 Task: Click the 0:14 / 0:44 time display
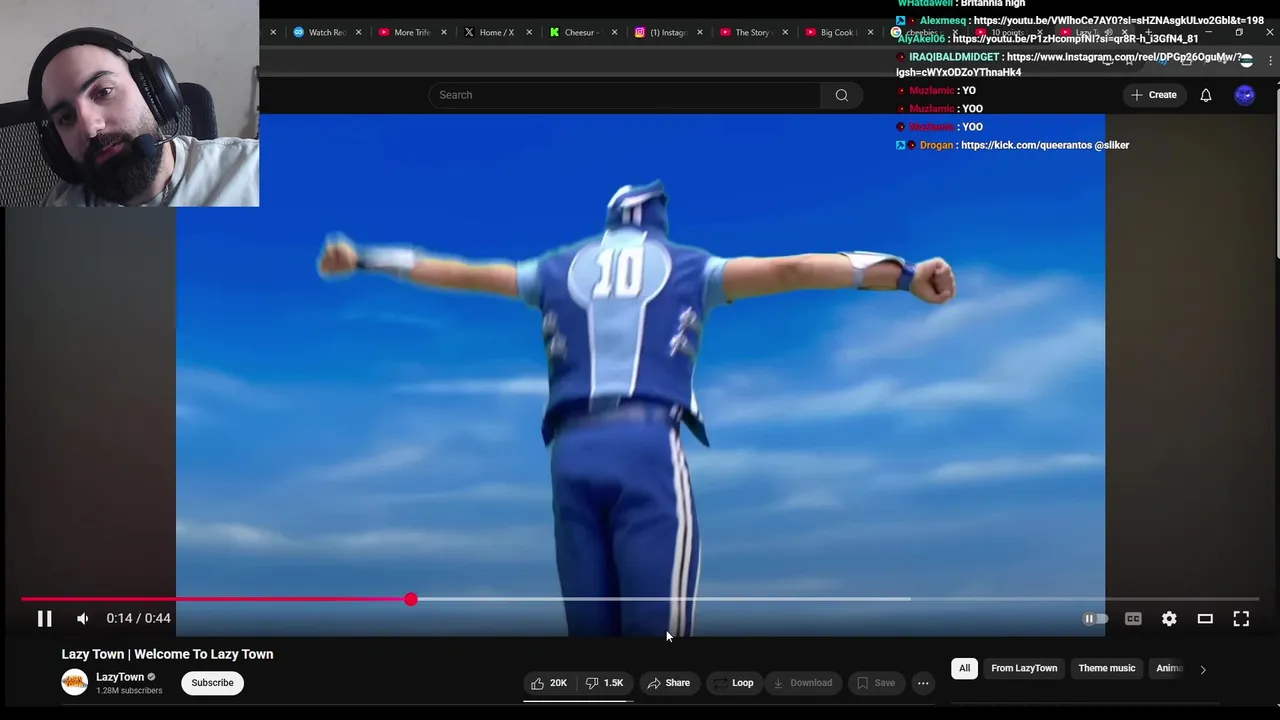(138, 619)
